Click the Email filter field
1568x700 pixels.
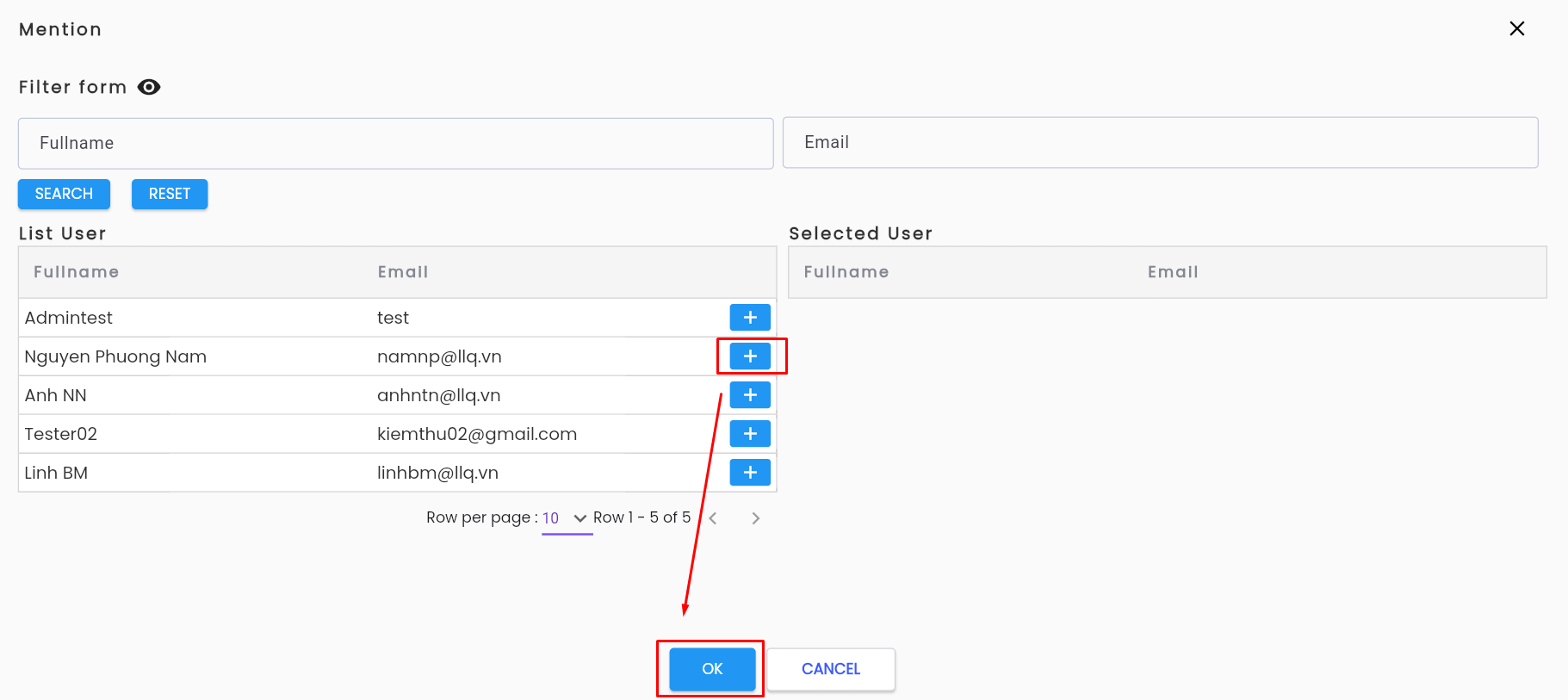(1160, 143)
